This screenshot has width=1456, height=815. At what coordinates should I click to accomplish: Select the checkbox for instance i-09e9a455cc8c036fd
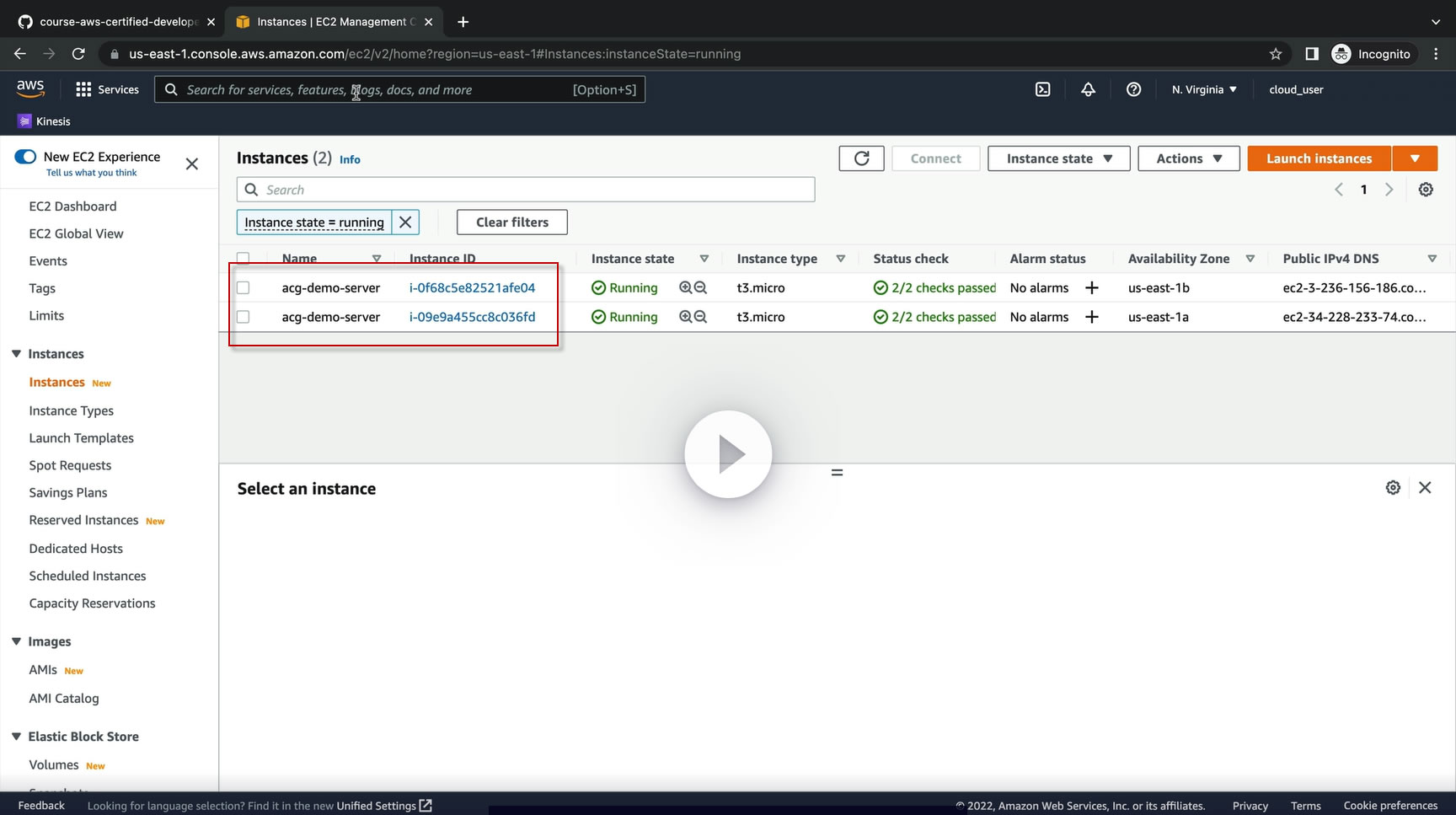[244, 317]
